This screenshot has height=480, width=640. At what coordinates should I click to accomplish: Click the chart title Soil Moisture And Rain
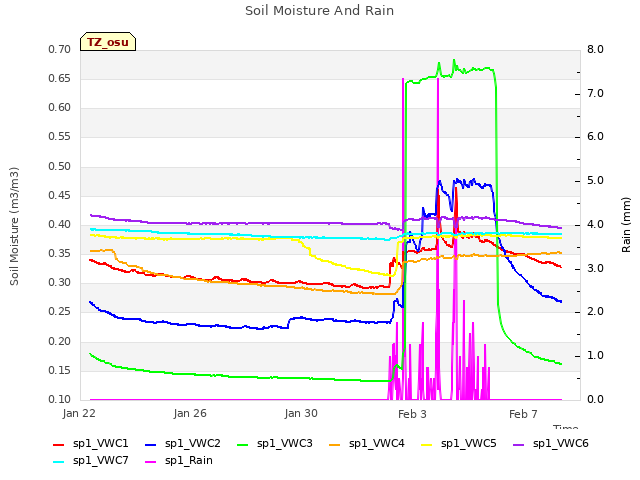click(x=320, y=11)
